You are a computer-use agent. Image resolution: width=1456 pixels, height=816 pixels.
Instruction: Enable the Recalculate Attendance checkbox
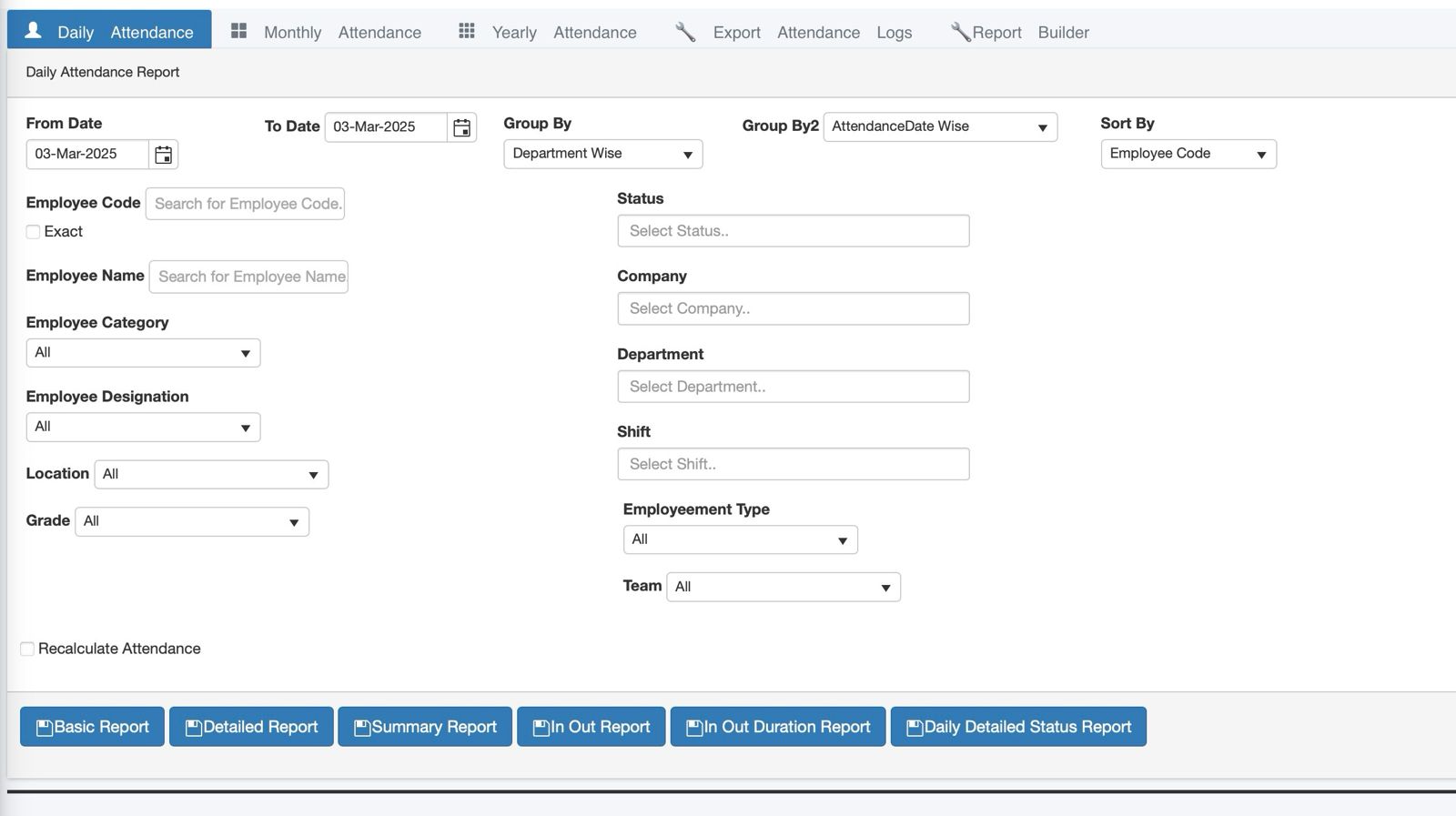[27, 649]
